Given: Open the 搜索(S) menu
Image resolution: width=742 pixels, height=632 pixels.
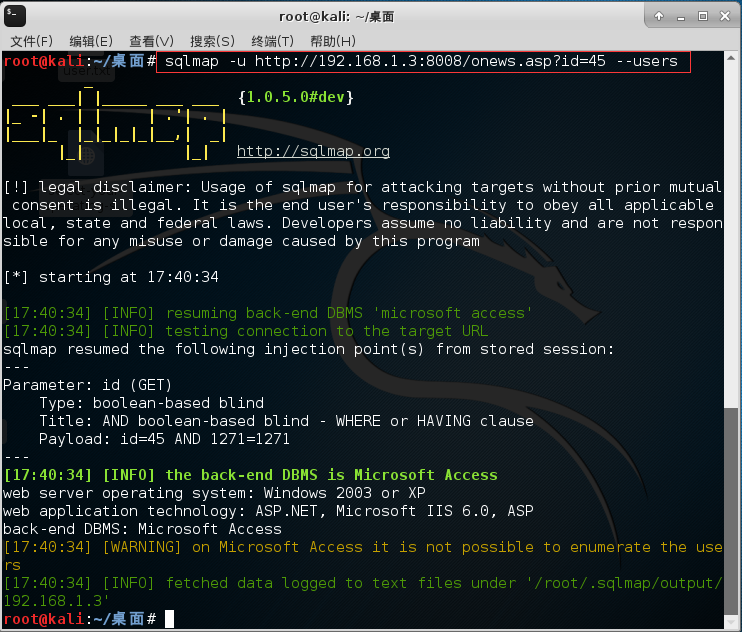Looking at the screenshot, I should pos(212,41).
